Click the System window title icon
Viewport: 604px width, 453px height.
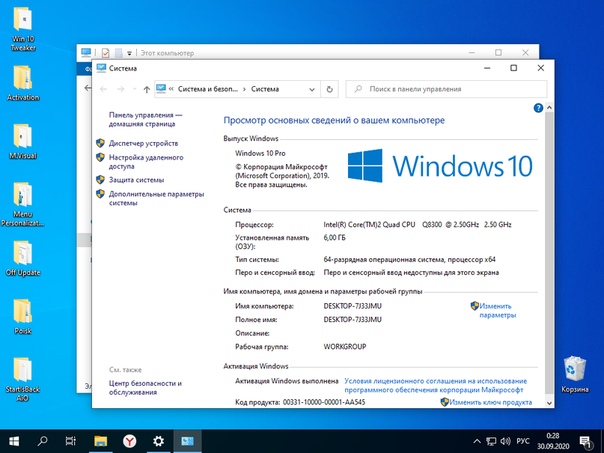(101, 68)
